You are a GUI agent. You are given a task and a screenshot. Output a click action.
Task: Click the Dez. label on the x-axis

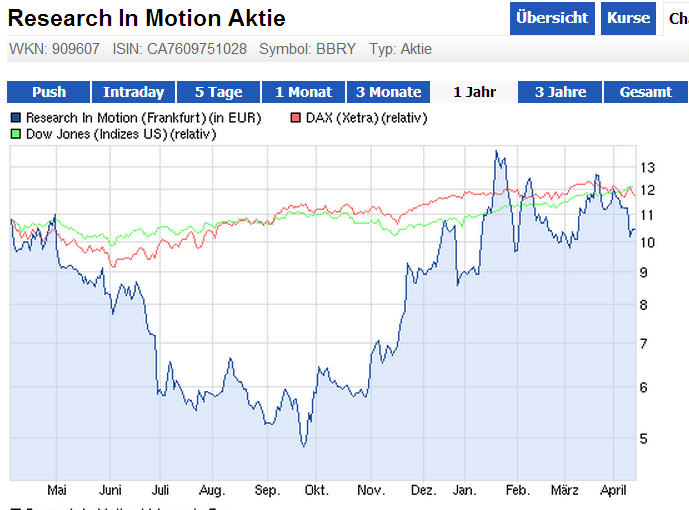[x=424, y=490]
